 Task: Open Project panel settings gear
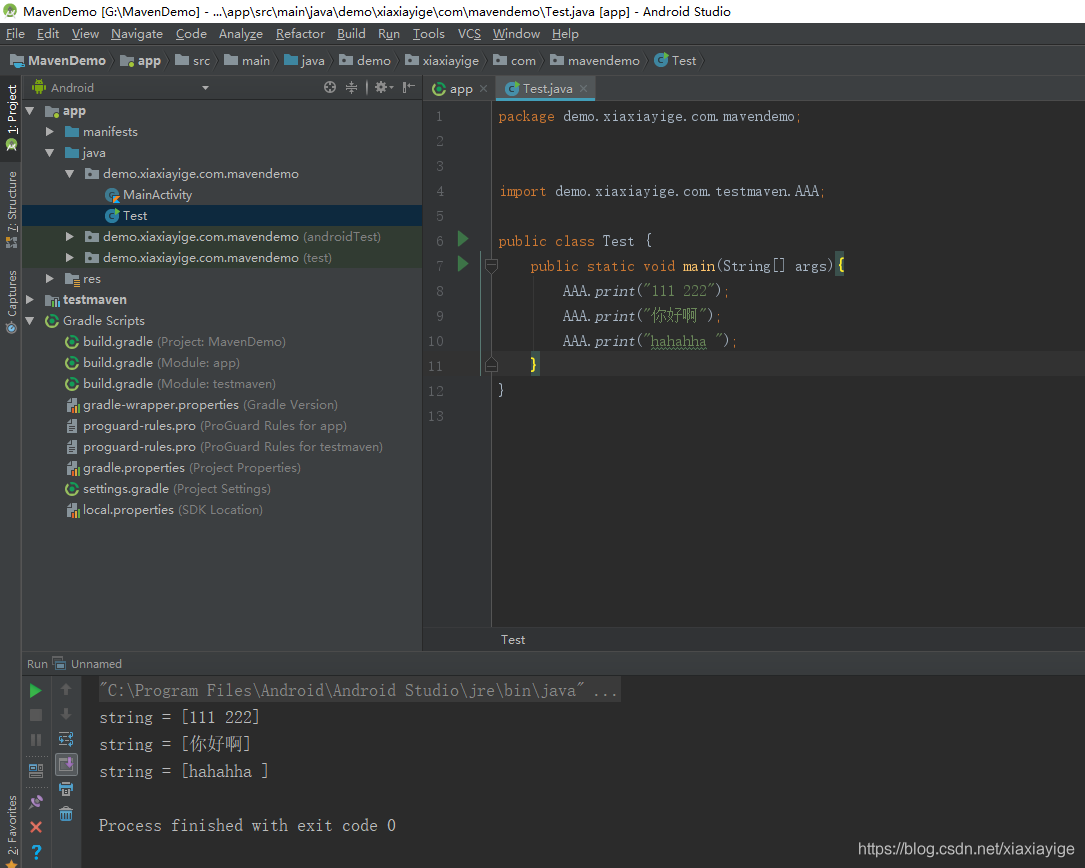tap(383, 87)
